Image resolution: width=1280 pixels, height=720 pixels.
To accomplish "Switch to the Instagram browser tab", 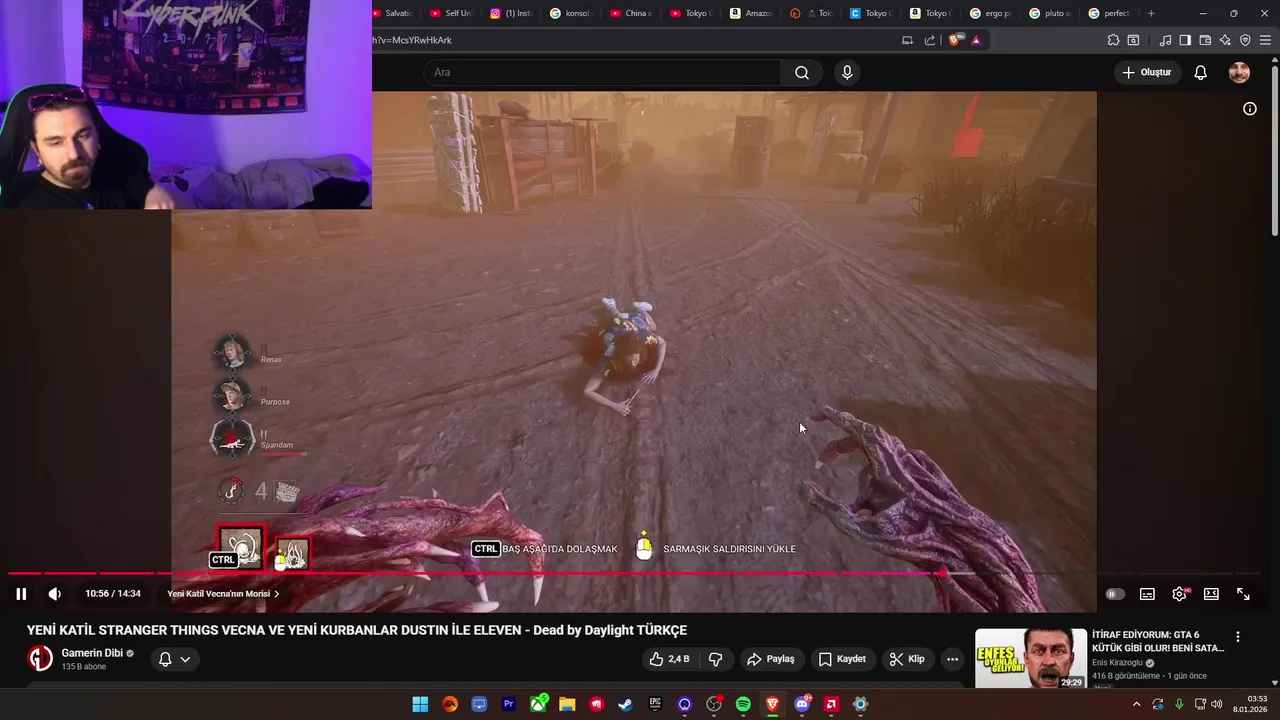I will [x=512, y=13].
